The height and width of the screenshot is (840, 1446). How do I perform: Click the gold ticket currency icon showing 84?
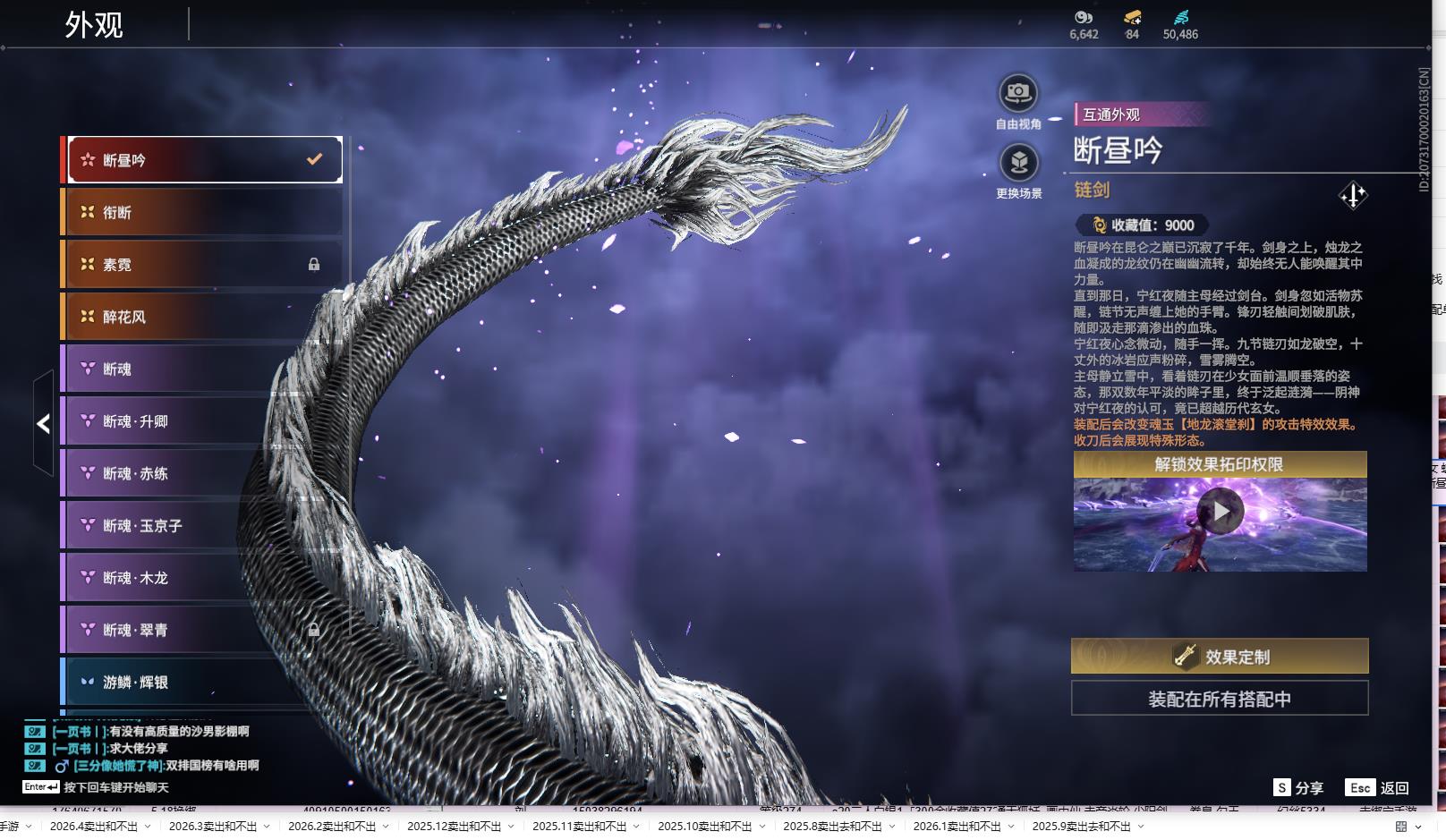pyautogui.click(x=1132, y=18)
